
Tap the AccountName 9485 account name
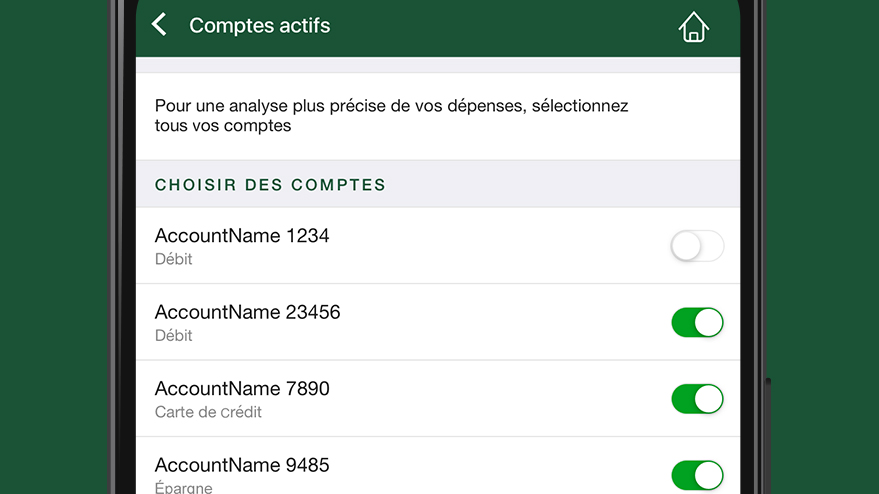pos(242,465)
